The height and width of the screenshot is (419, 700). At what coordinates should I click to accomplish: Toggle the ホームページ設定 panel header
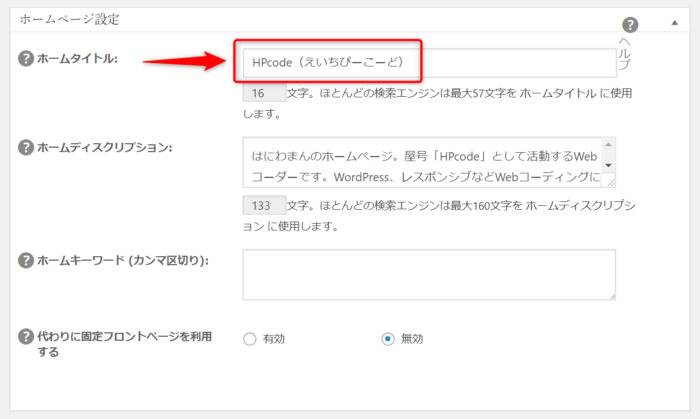point(300,19)
